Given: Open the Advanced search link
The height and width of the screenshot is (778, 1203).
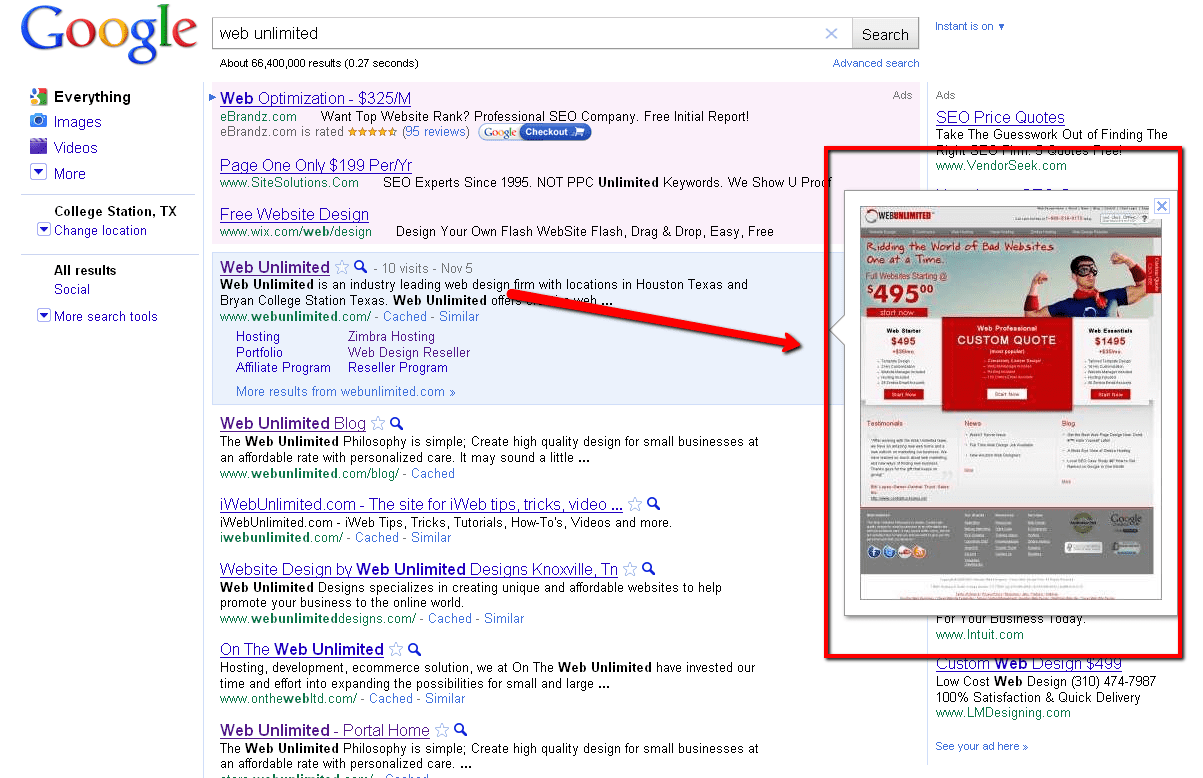Looking at the screenshot, I should click(x=875, y=63).
